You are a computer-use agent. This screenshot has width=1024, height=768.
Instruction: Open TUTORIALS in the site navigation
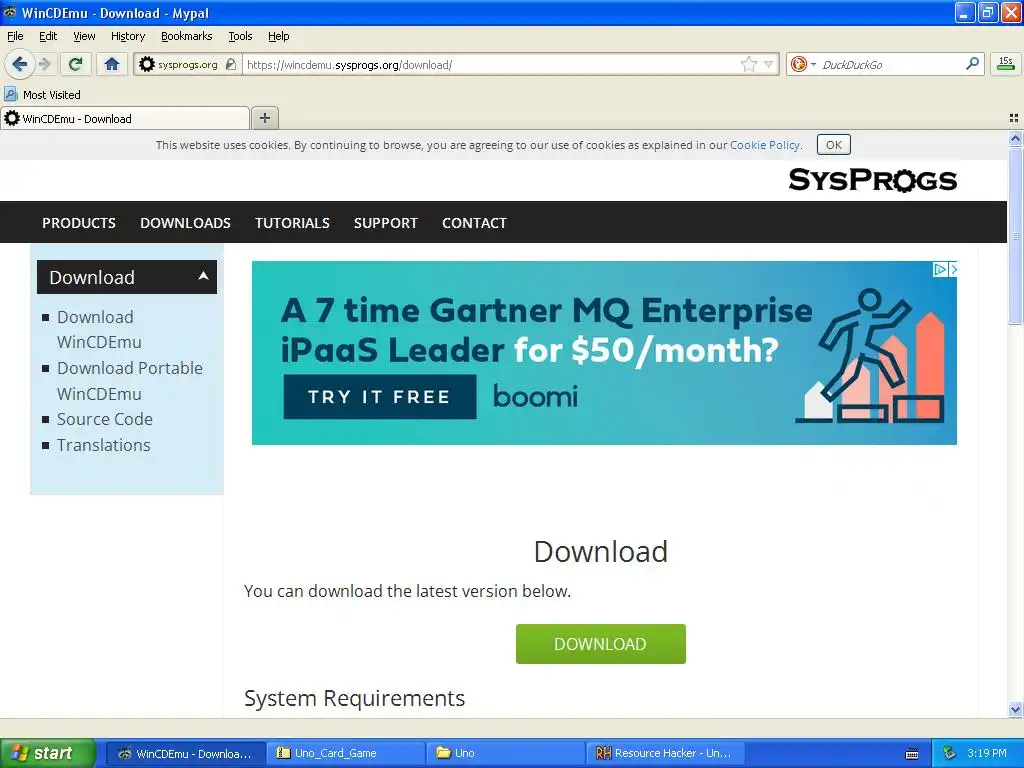click(x=292, y=223)
